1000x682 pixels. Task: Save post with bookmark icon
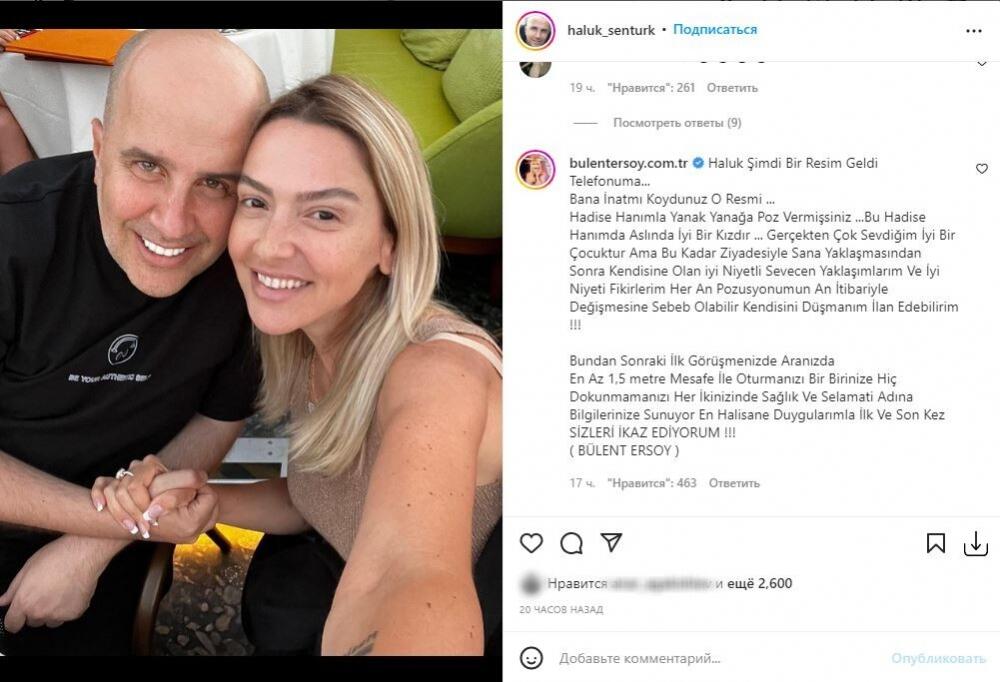tap(936, 543)
